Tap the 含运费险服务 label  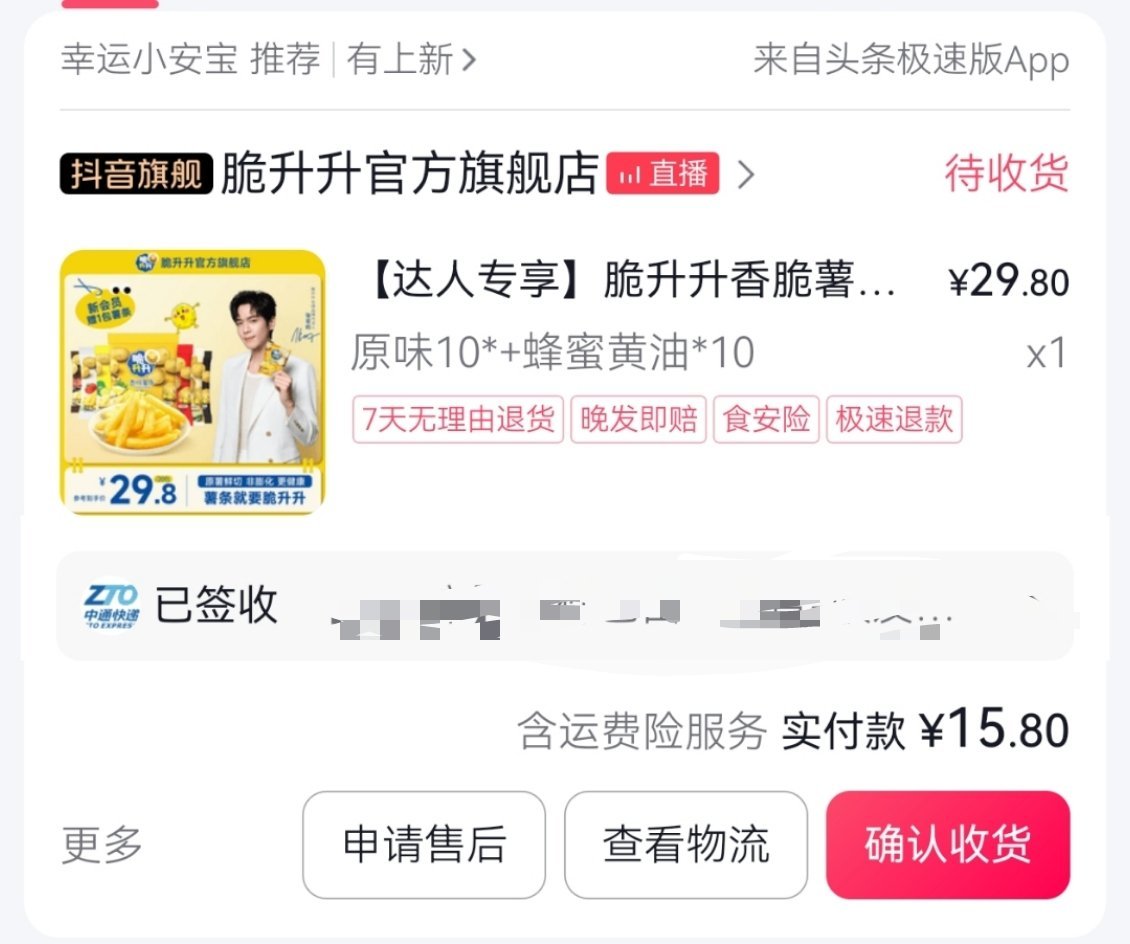(642, 731)
